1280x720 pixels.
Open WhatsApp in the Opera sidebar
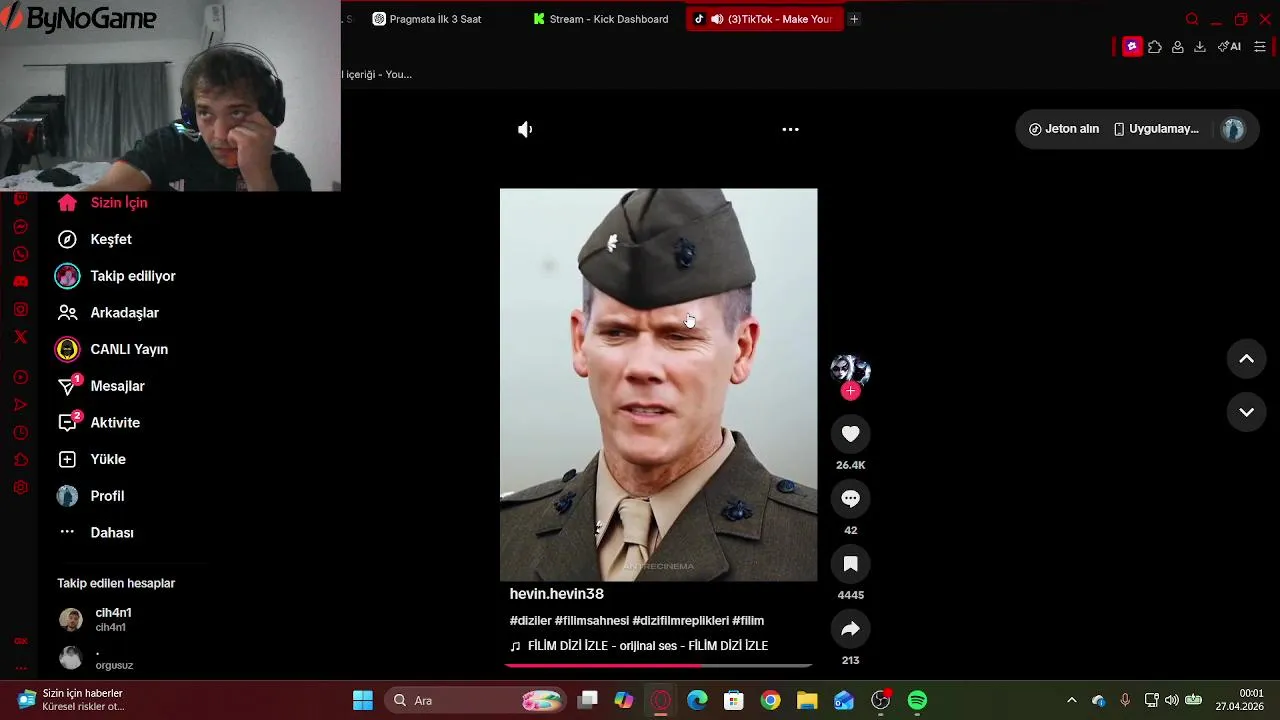tap(20, 254)
